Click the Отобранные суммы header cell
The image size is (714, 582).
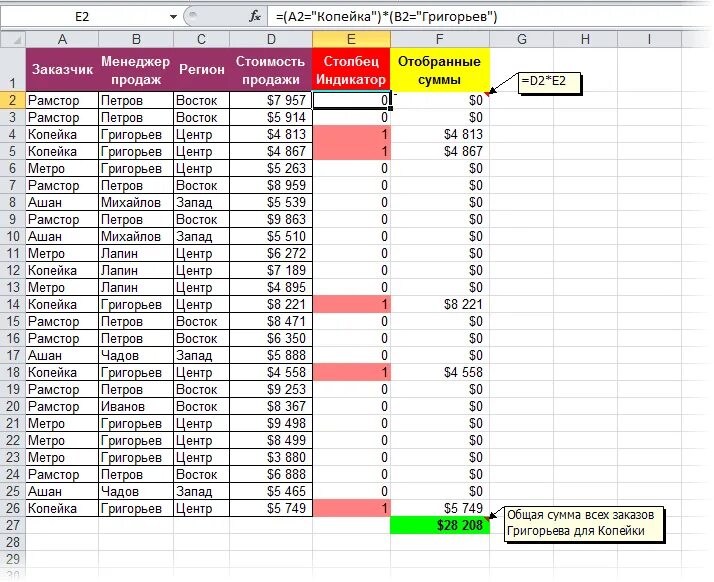tap(439, 70)
